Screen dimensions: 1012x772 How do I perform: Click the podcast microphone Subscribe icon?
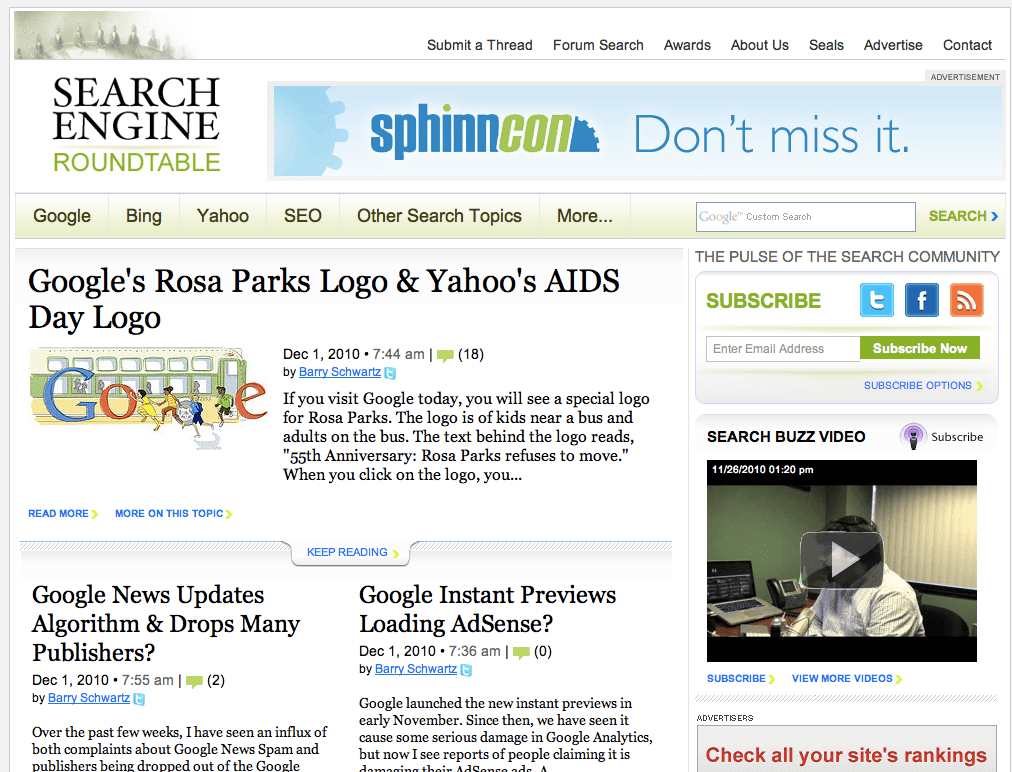(x=913, y=437)
